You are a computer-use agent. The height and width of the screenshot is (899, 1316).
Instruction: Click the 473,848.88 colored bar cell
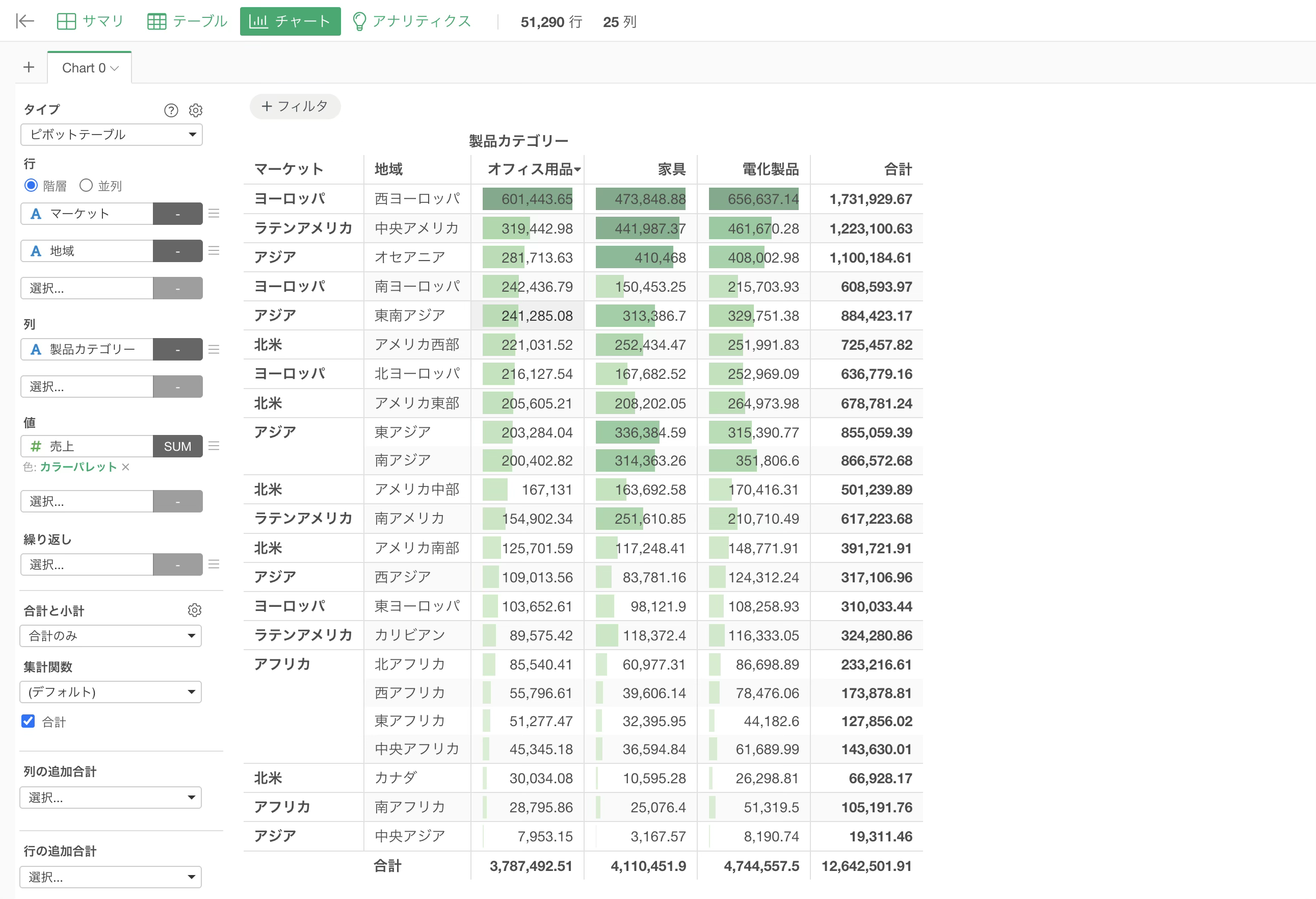pyautogui.click(x=641, y=199)
